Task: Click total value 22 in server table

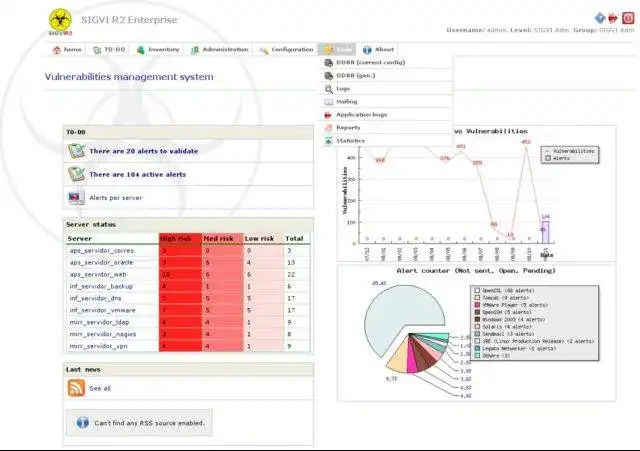Action: click(x=291, y=275)
